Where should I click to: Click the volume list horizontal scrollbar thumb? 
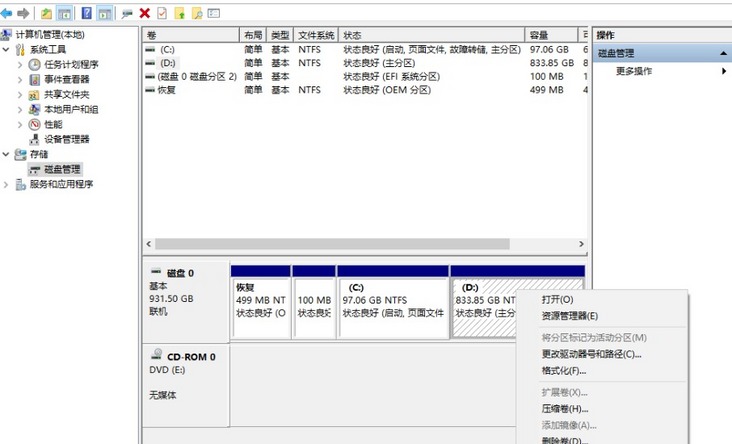coord(332,244)
